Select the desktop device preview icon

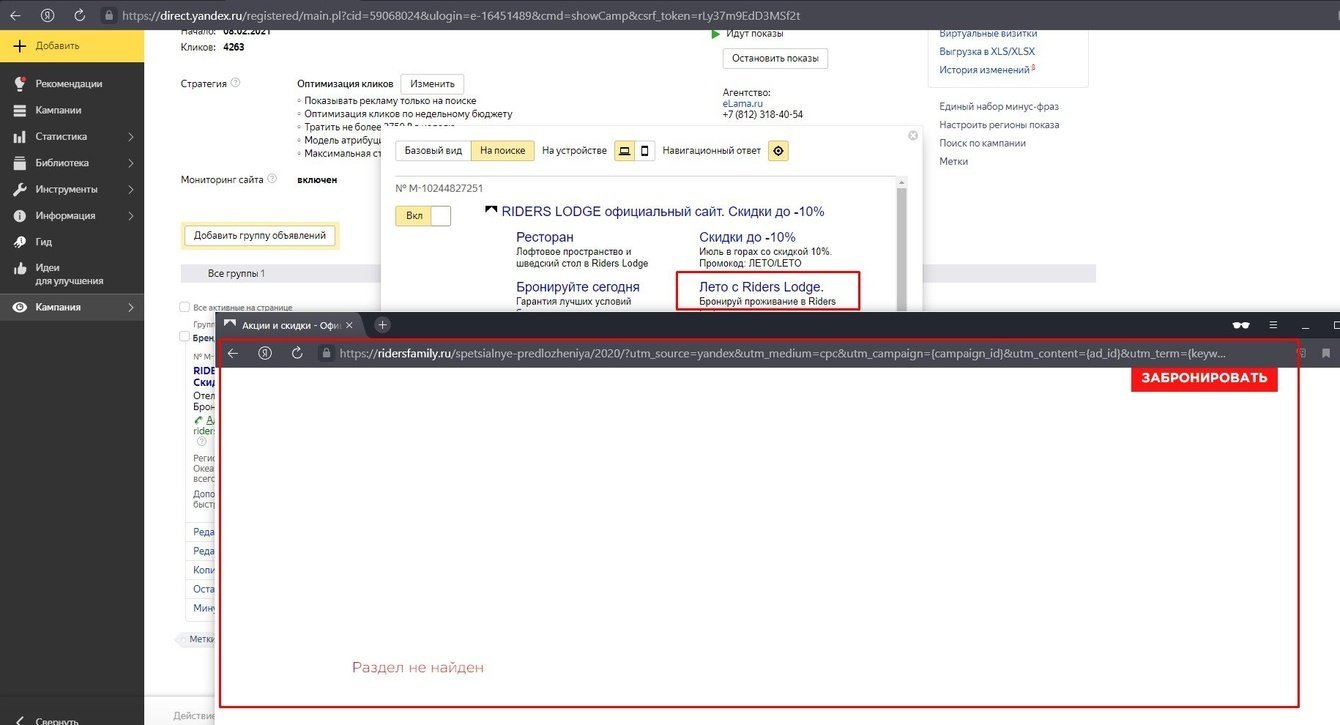(x=625, y=151)
